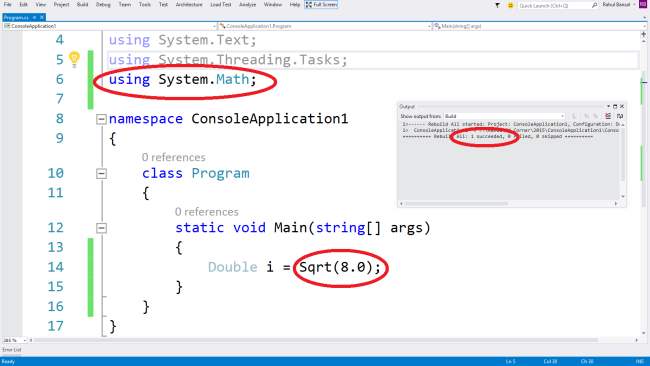Click the lightbulb quick actions icon

point(74,59)
